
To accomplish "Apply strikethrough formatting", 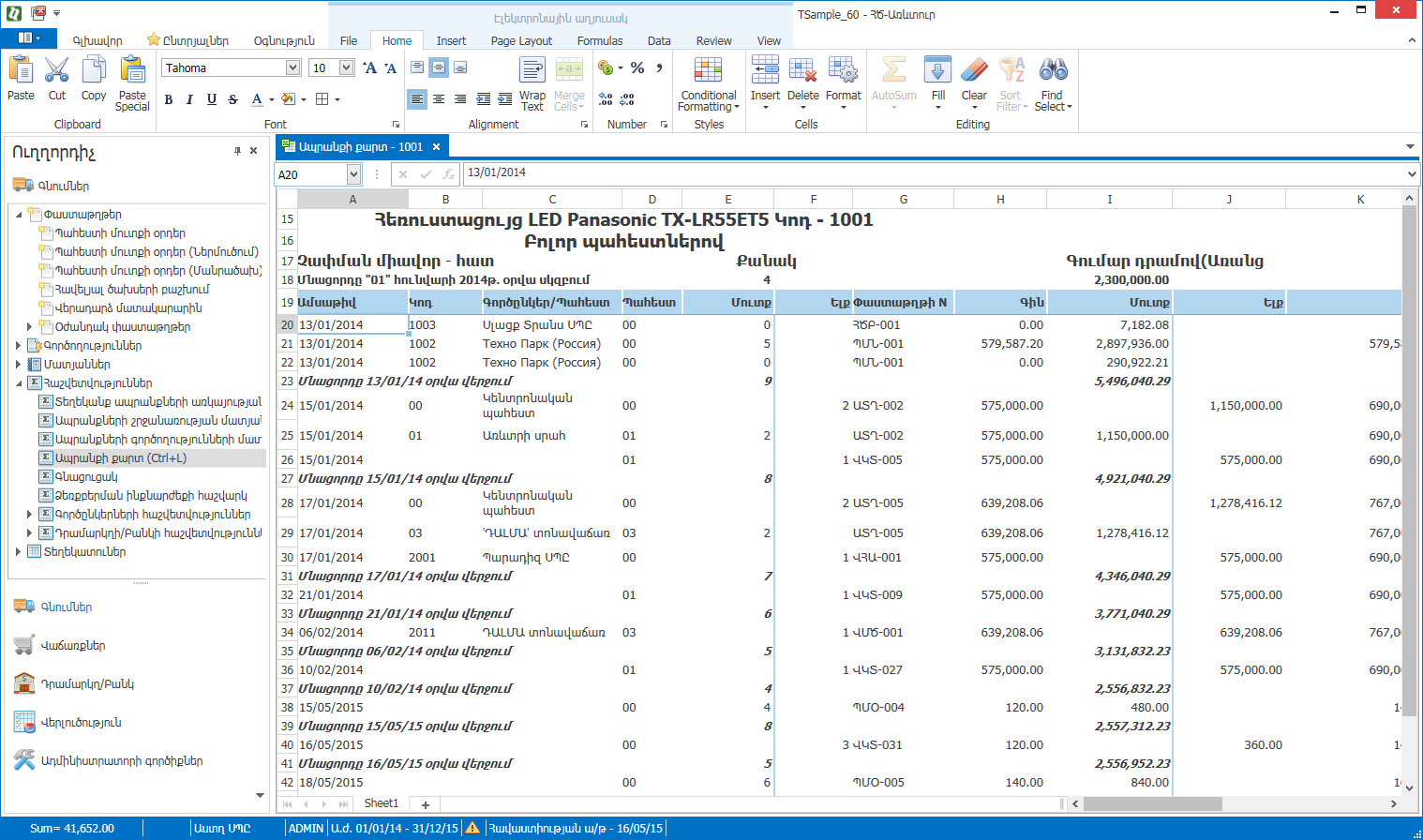I will pyautogui.click(x=233, y=99).
